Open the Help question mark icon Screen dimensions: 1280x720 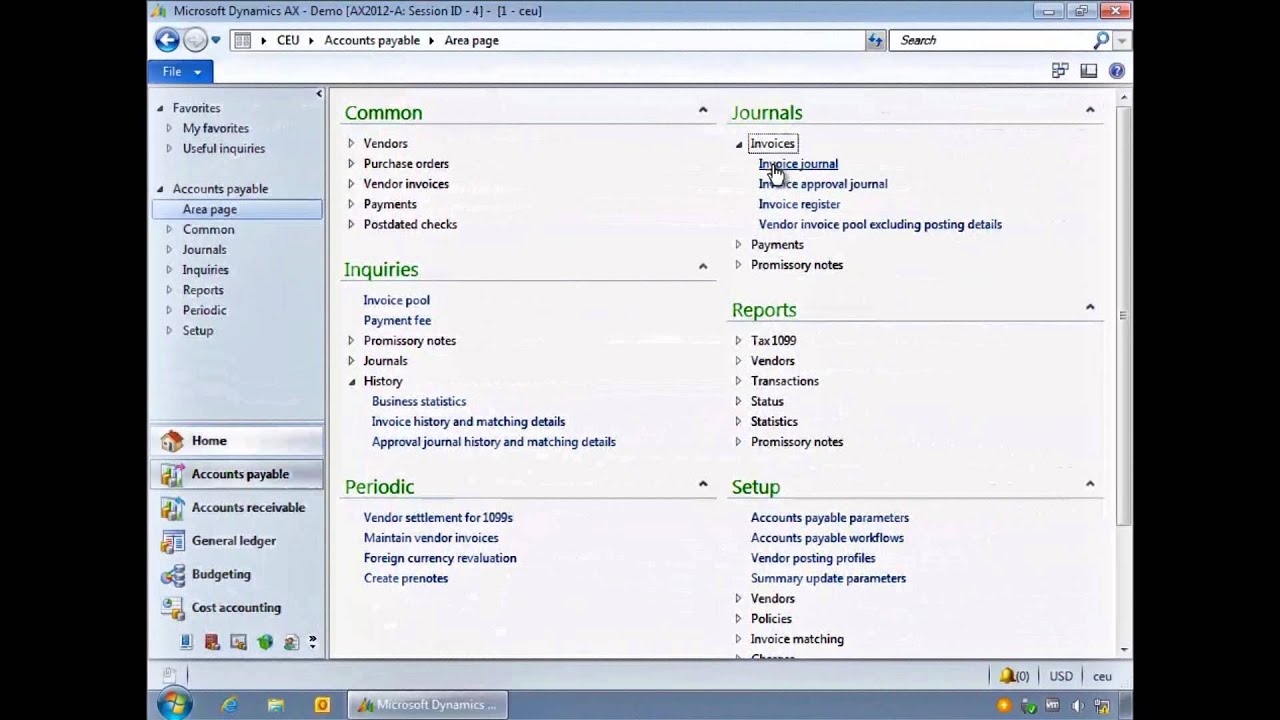tap(1117, 71)
